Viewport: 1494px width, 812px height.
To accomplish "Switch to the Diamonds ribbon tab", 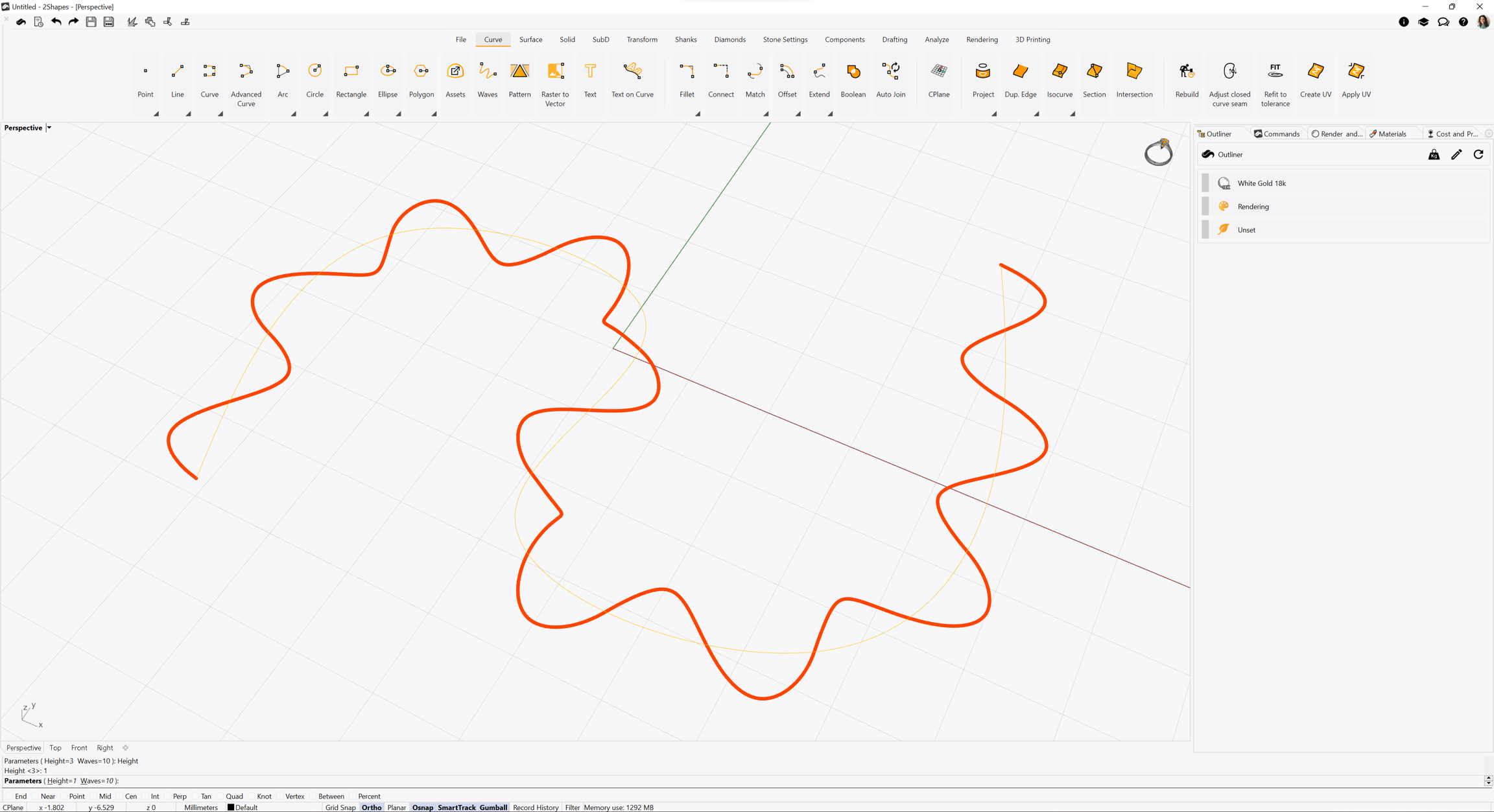I will (729, 40).
